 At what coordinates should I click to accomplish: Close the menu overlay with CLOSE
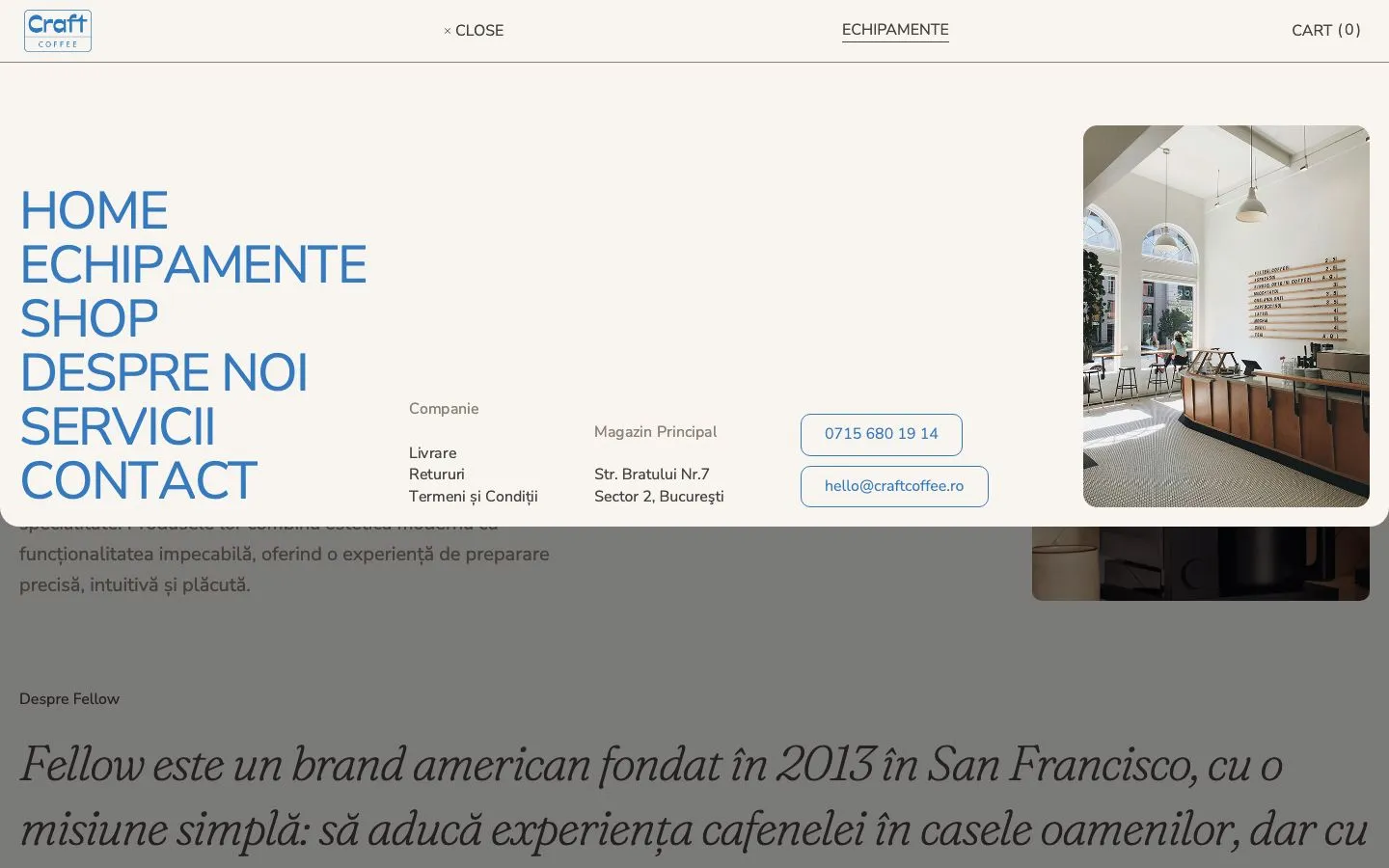pyautogui.click(x=474, y=31)
